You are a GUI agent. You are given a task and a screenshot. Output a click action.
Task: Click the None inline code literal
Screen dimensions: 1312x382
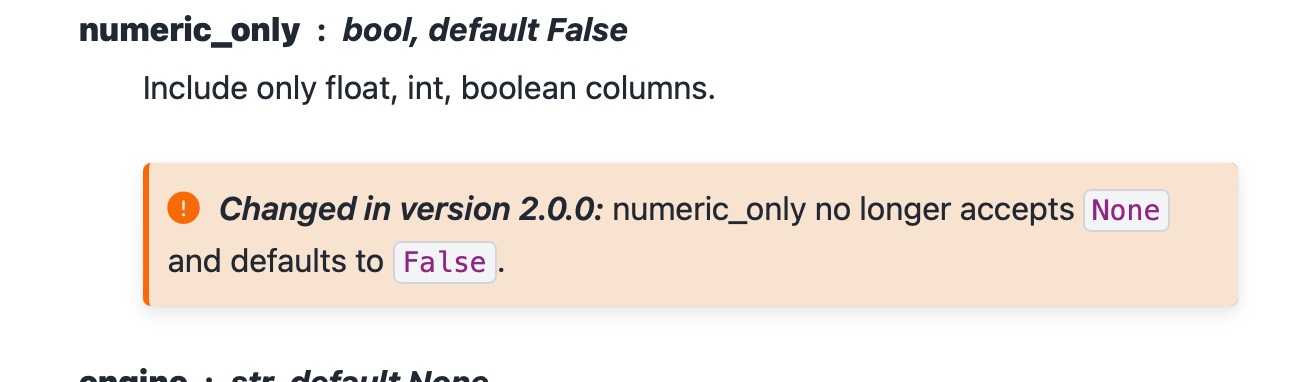(x=1126, y=211)
